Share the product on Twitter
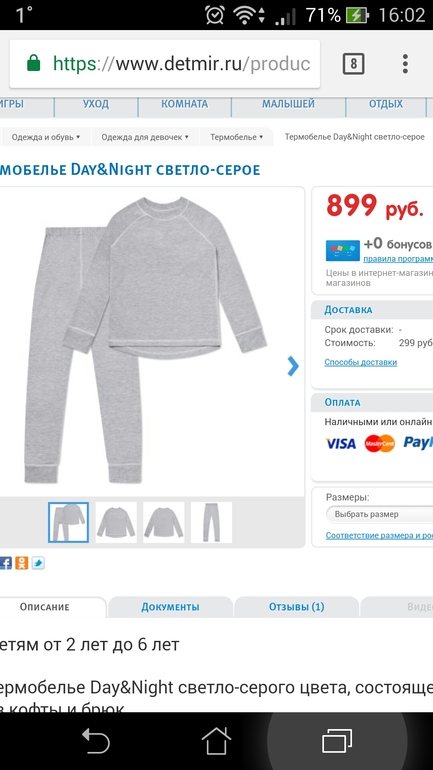 (38, 563)
